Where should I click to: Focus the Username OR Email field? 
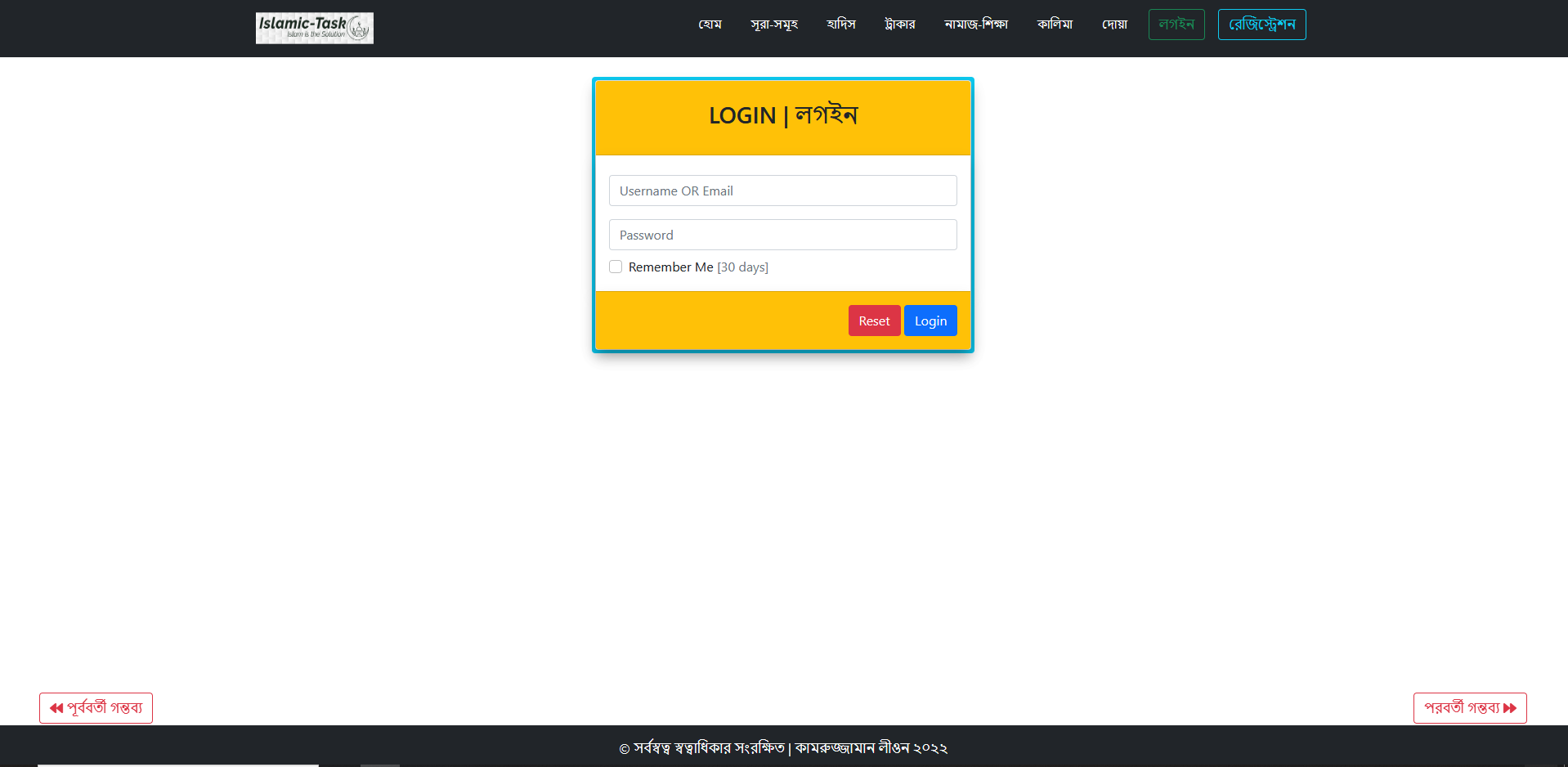pyautogui.click(x=783, y=191)
